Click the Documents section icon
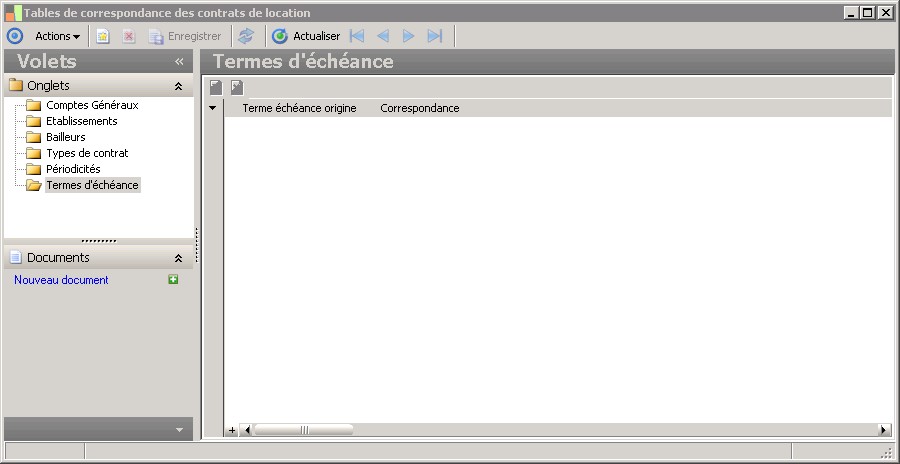Screen dimensions: 900x464 coord(15,258)
